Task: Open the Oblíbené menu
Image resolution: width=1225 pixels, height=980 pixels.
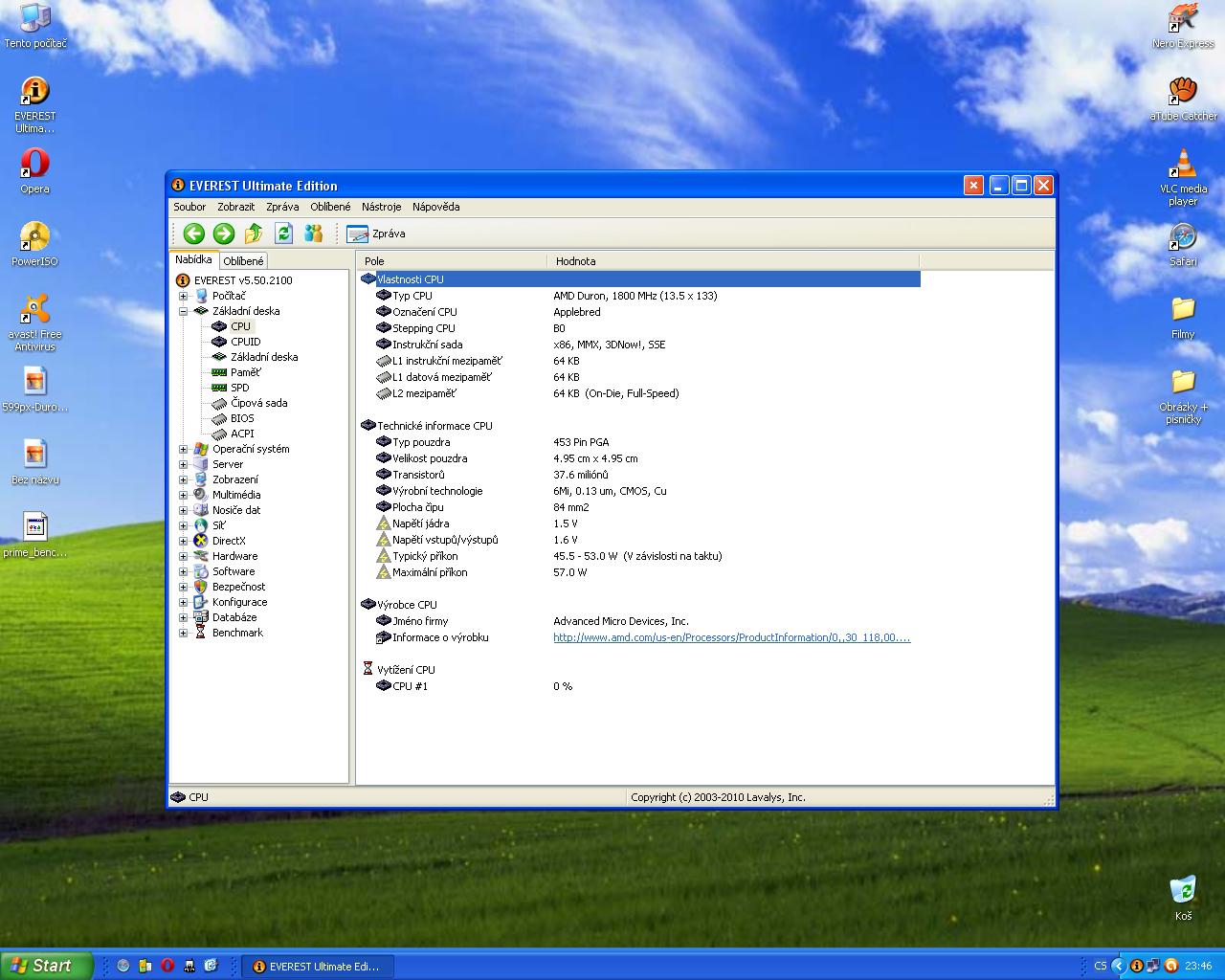Action: [330, 207]
